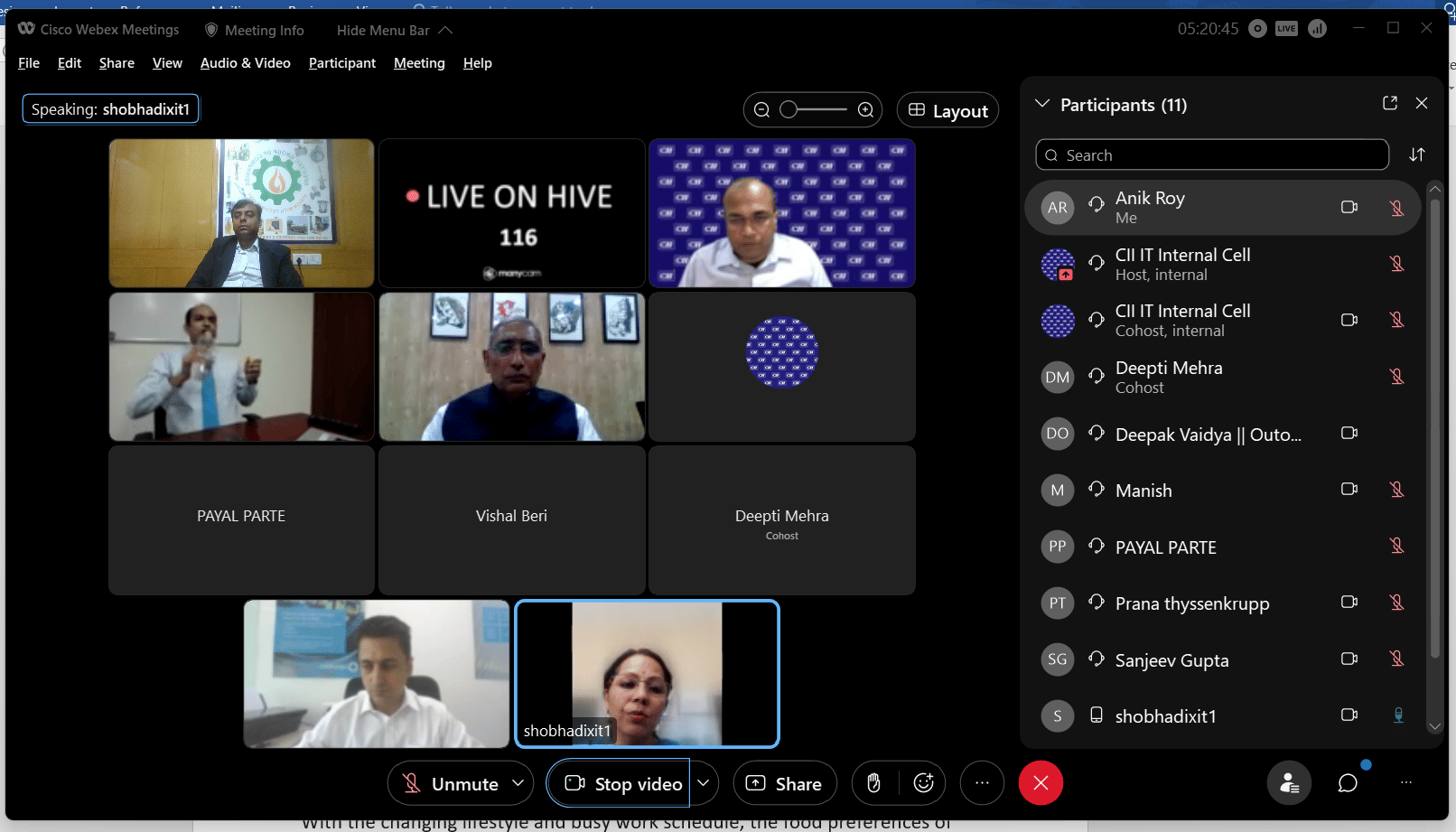The width and height of the screenshot is (1456, 832).
Task: Click the participants panel icon
Action: (1289, 783)
